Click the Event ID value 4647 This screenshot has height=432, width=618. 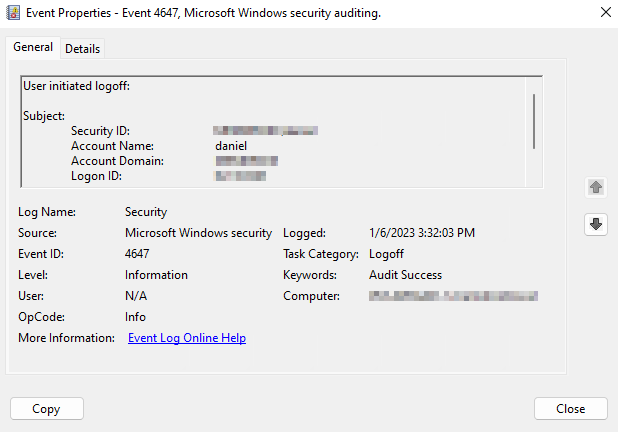point(137,254)
